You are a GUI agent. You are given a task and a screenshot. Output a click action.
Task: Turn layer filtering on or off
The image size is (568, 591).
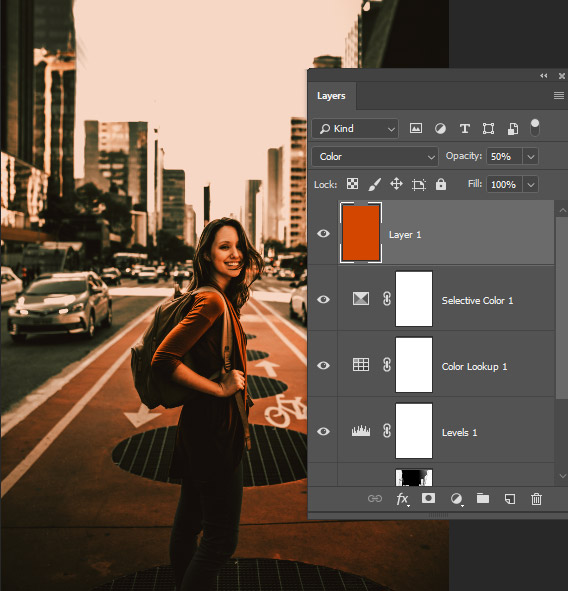pos(535,128)
